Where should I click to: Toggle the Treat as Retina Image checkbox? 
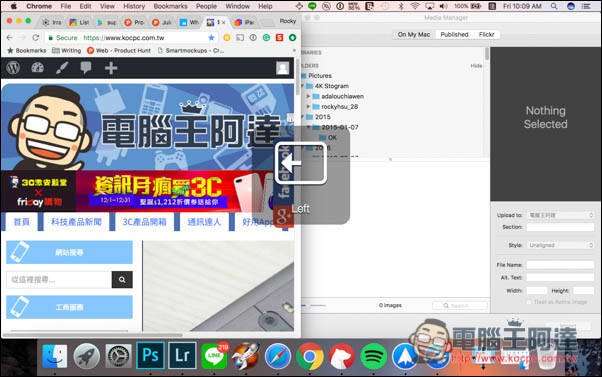[529, 302]
